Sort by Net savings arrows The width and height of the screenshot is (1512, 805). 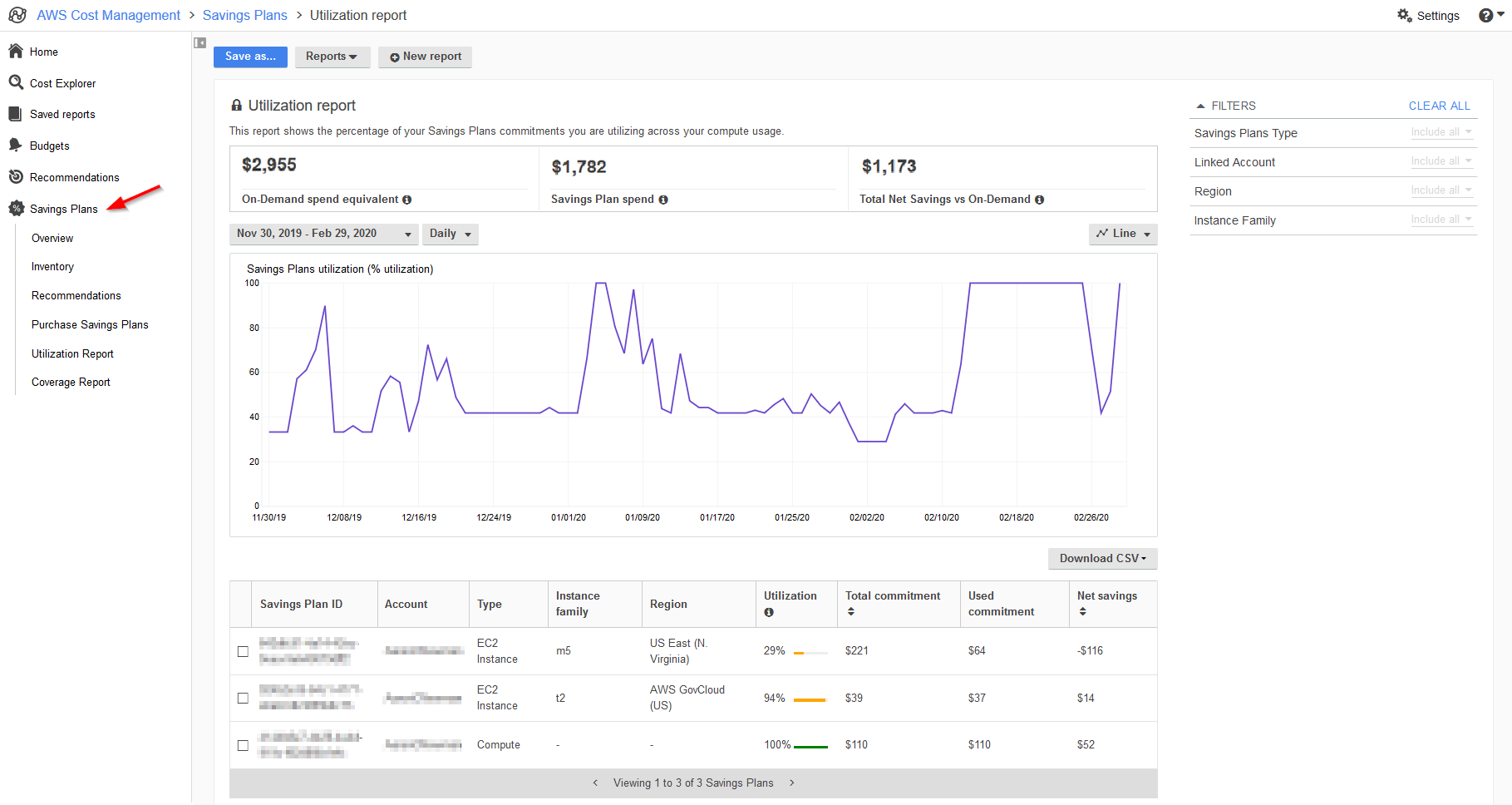click(1082, 612)
